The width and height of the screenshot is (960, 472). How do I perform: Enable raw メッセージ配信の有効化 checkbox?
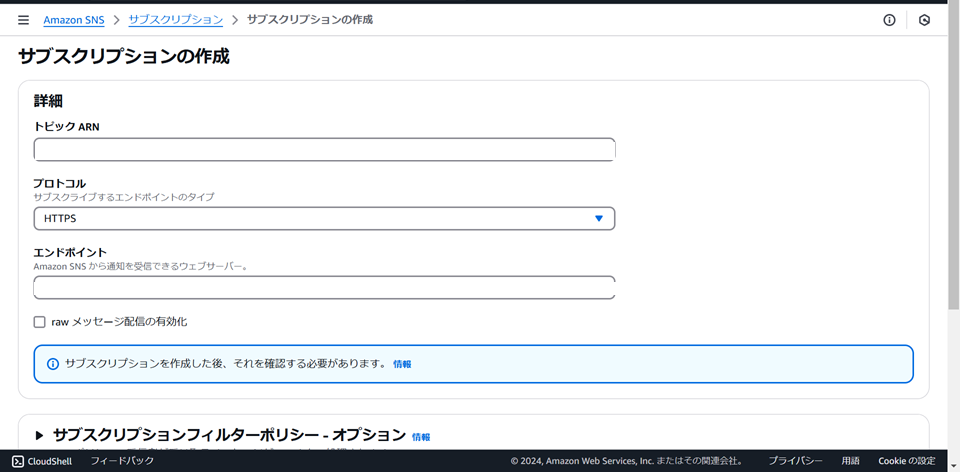[40, 322]
